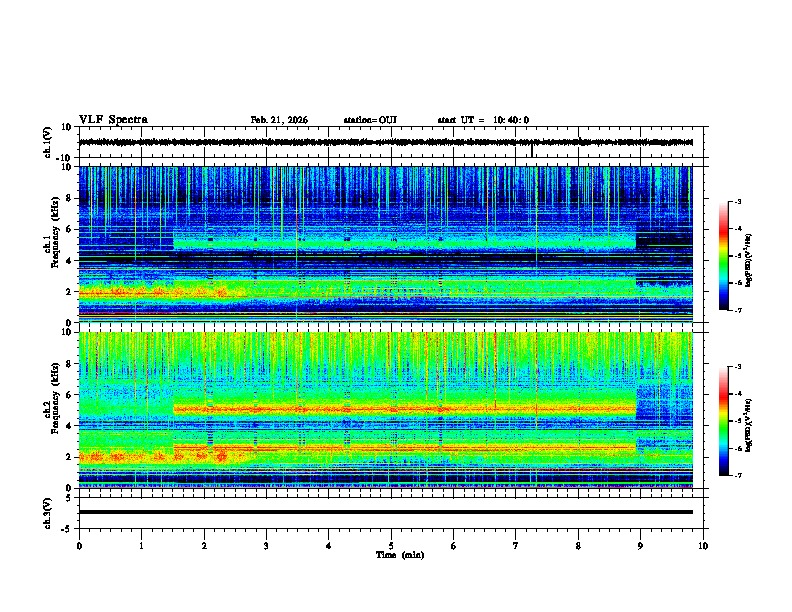Screen dimensions: 792x612
Task: Click the "5" tick on ch.3 voltage axis
Action: [69, 498]
